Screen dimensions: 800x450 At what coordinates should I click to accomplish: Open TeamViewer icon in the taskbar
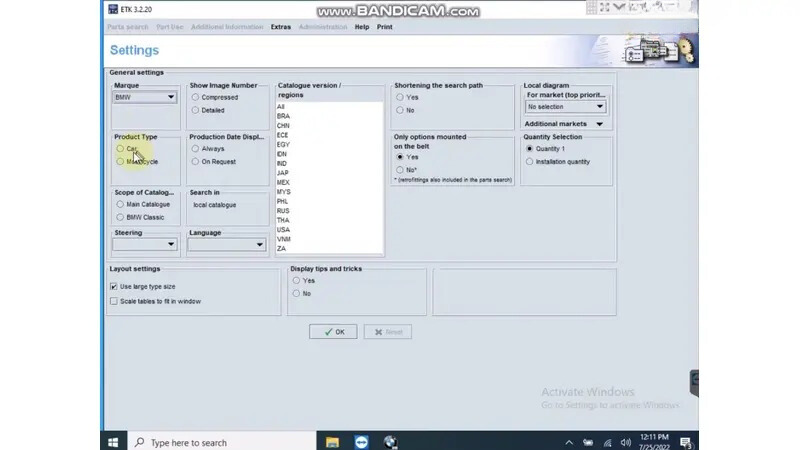(361, 442)
